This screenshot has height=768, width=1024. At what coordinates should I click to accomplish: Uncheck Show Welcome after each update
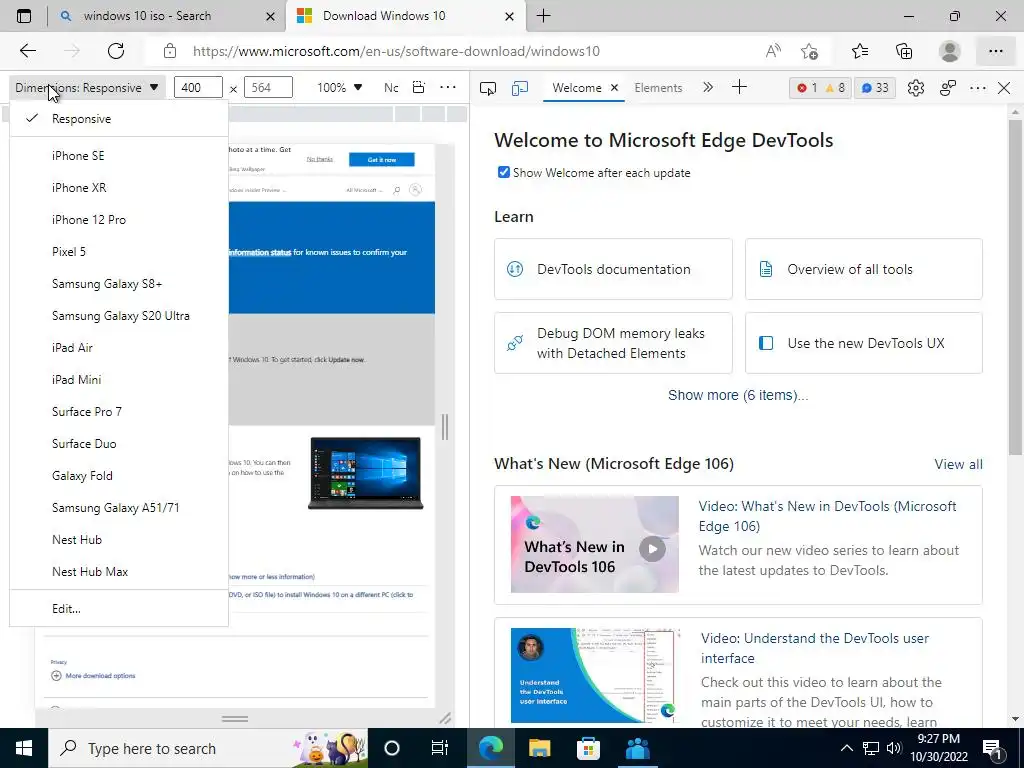[504, 172]
